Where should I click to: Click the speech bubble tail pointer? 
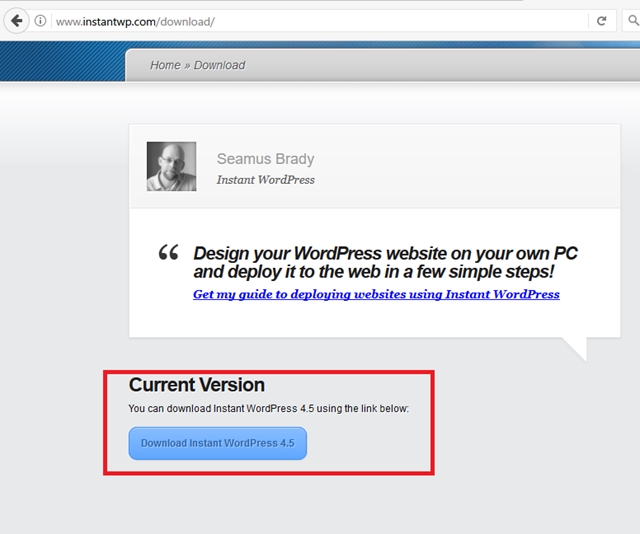click(573, 348)
